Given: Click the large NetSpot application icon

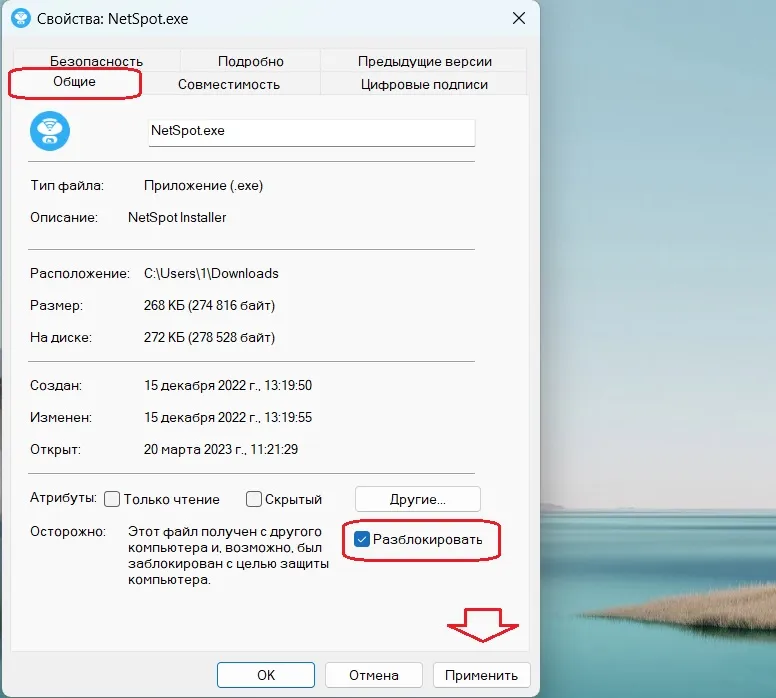Looking at the screenshot, I should tap(50, 131).
